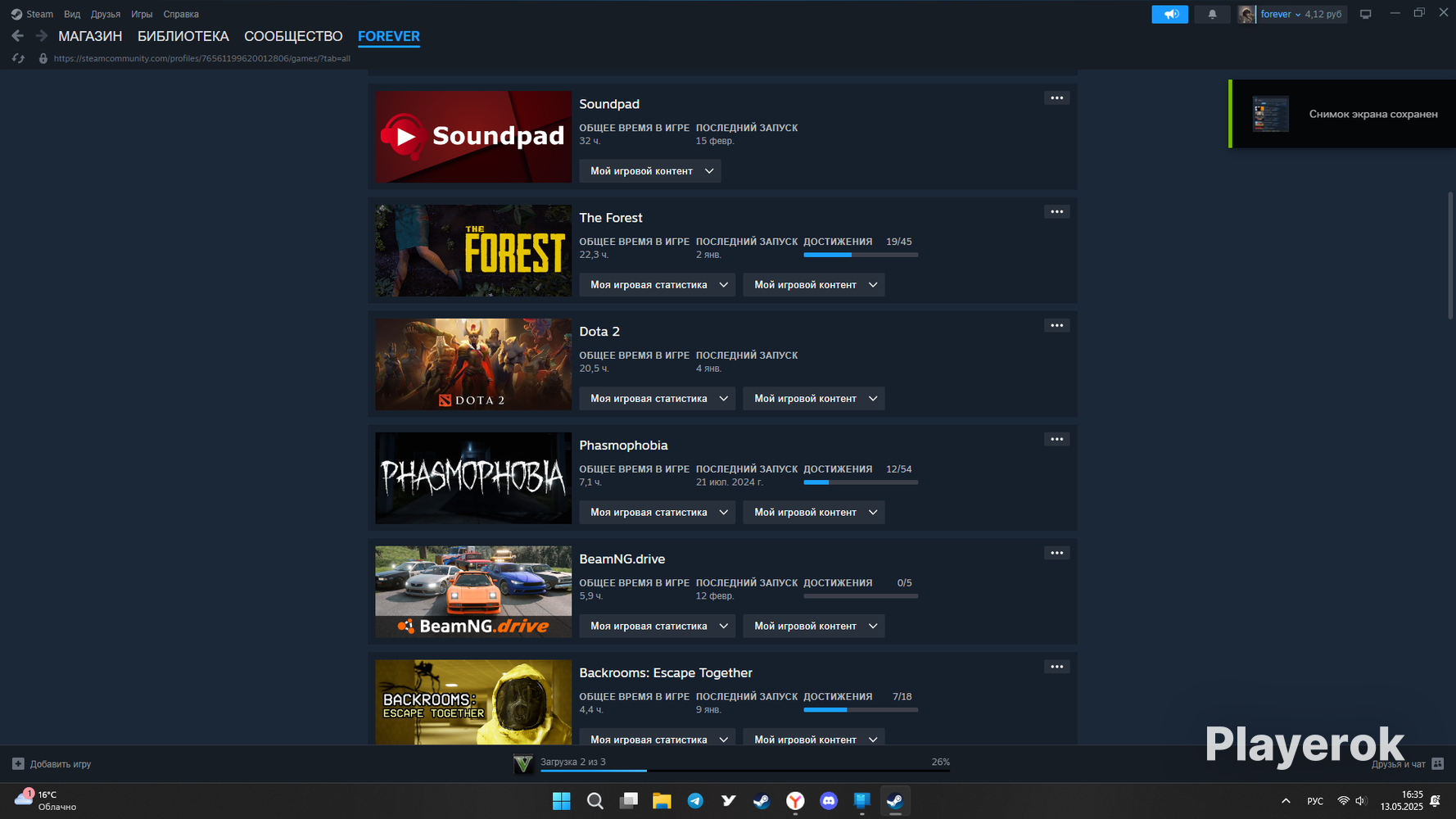1456x819 pixels.
Task: Click the Добавить игру button
Action: (52, 764)
